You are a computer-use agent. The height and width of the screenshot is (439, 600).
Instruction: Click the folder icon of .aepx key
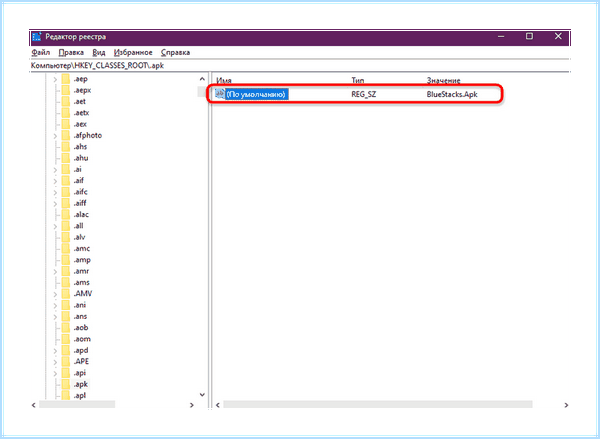(66, 90)
